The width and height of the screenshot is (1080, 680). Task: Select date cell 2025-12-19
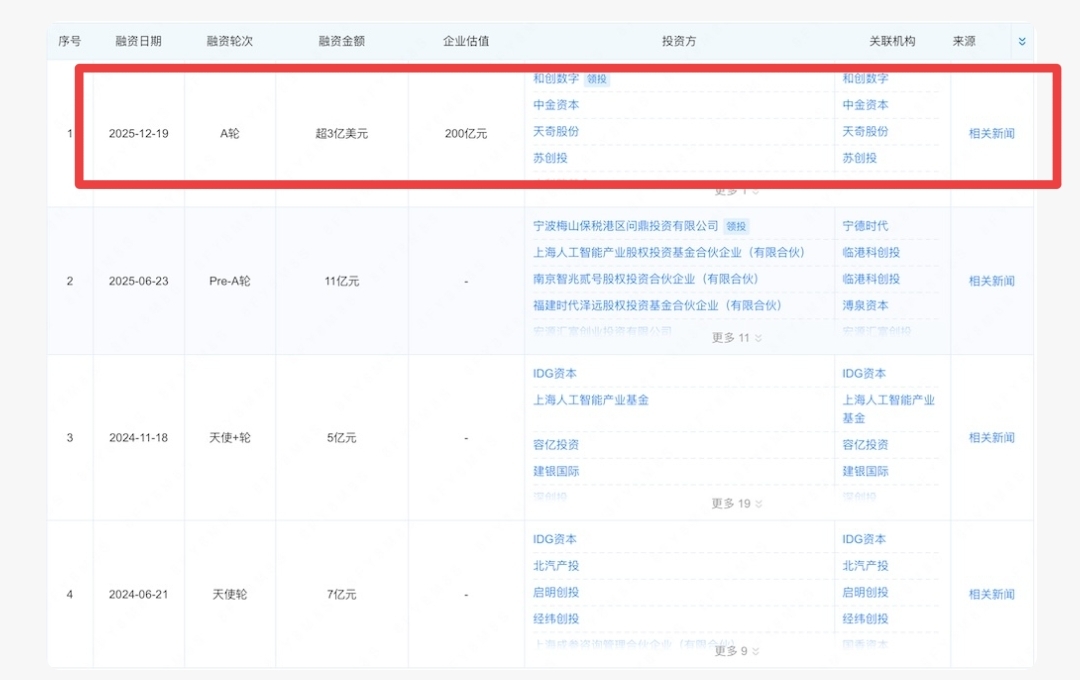point(138,134)
